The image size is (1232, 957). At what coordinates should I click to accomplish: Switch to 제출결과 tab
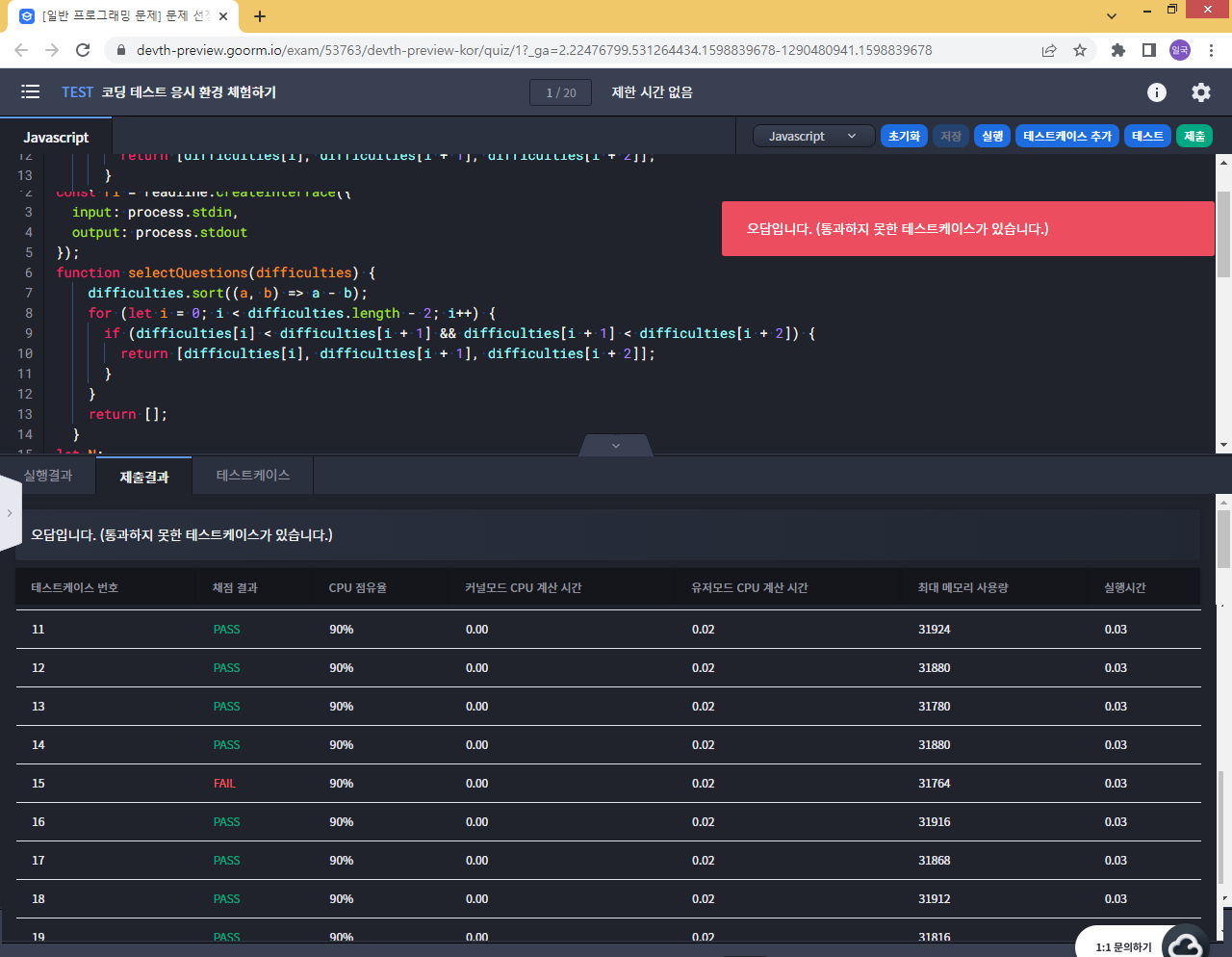point(144,476)
